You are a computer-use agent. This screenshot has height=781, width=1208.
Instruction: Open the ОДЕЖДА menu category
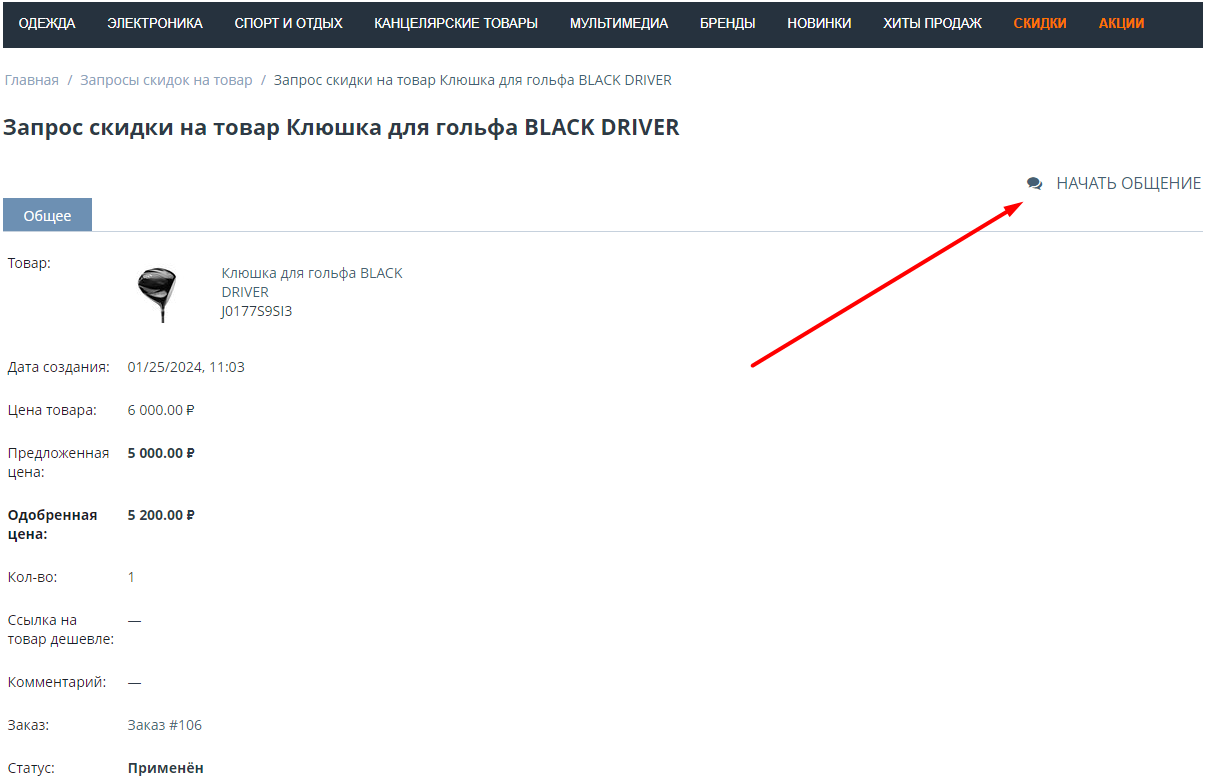pos(47,23)
